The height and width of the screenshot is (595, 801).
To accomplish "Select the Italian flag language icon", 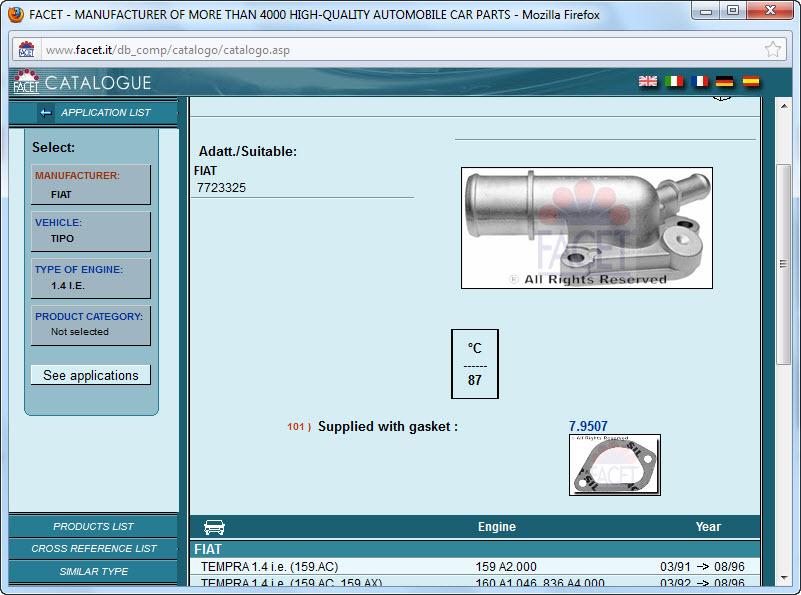I will 674,81.
